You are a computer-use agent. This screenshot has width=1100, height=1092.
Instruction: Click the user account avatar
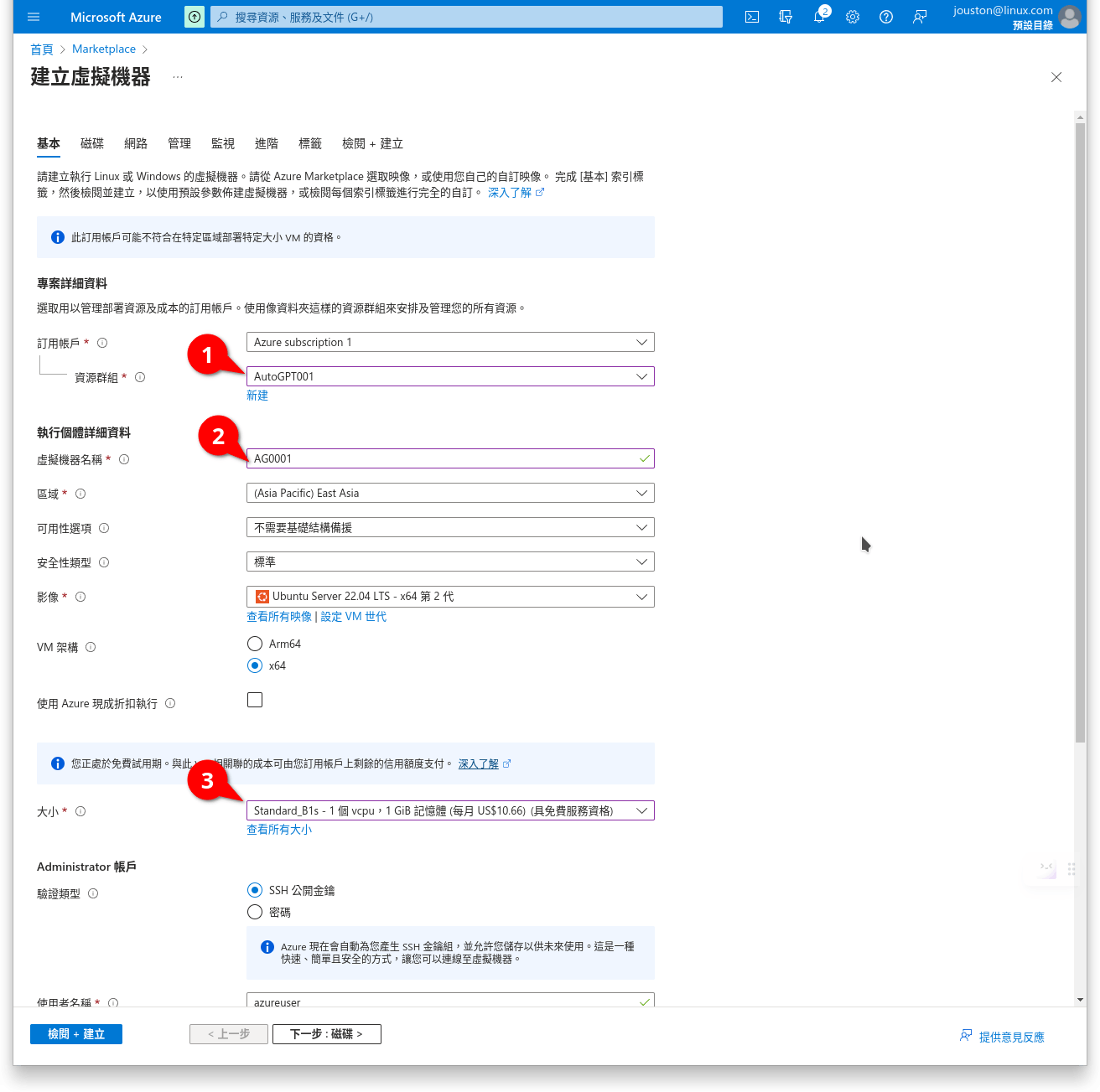coord(1070,17)
